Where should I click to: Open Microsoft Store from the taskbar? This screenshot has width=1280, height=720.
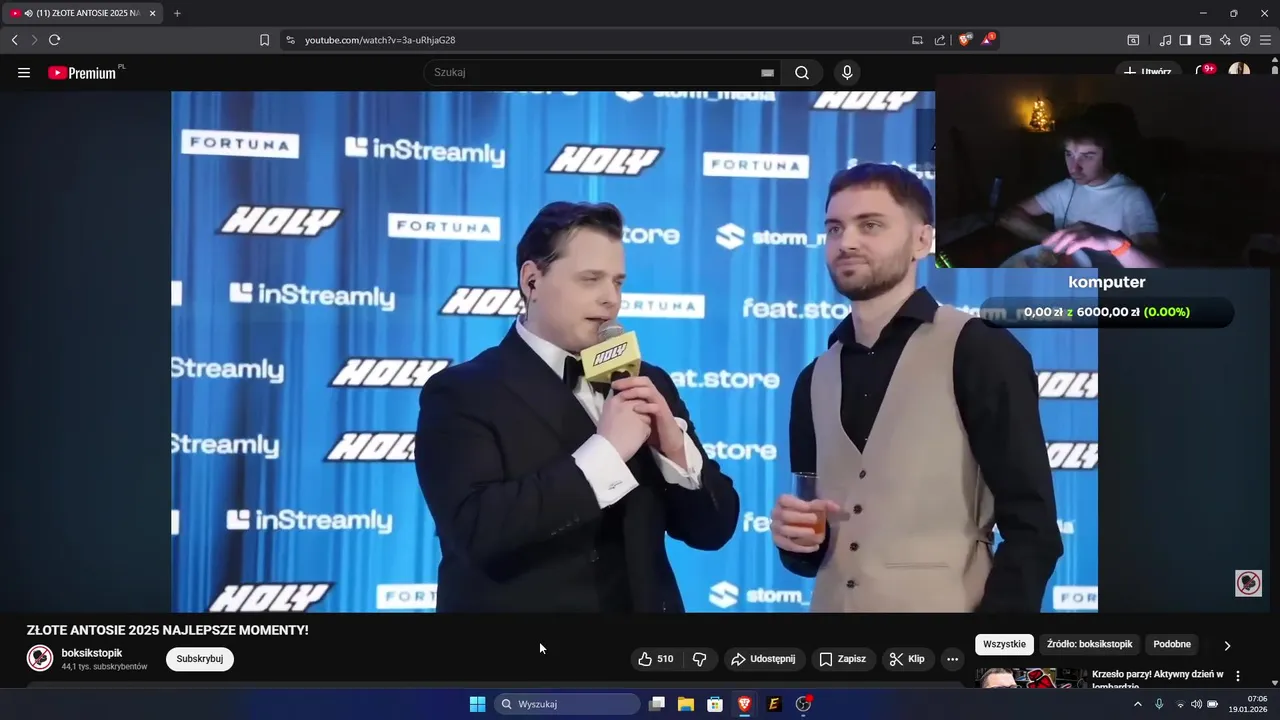(715, 704)
